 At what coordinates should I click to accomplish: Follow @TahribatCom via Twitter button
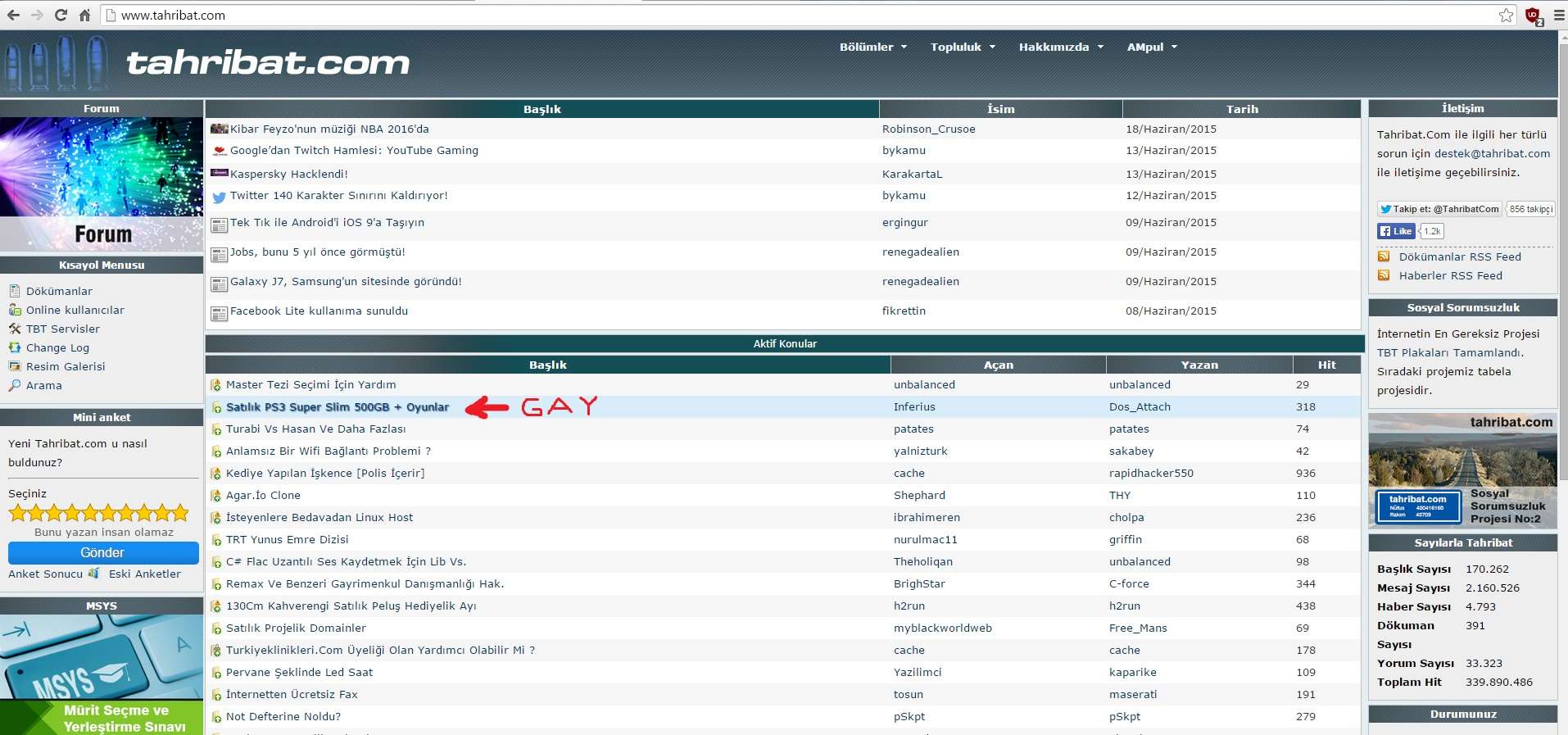tap(1439, 209)
